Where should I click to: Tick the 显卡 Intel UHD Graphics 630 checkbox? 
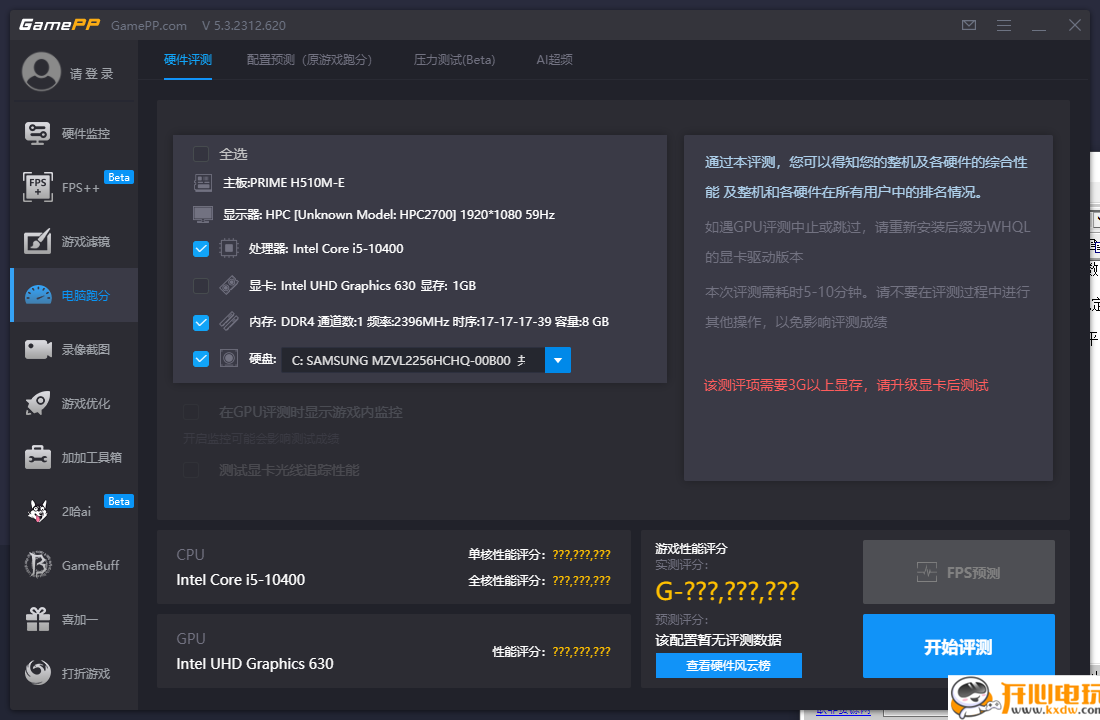[x=201, y=286]
